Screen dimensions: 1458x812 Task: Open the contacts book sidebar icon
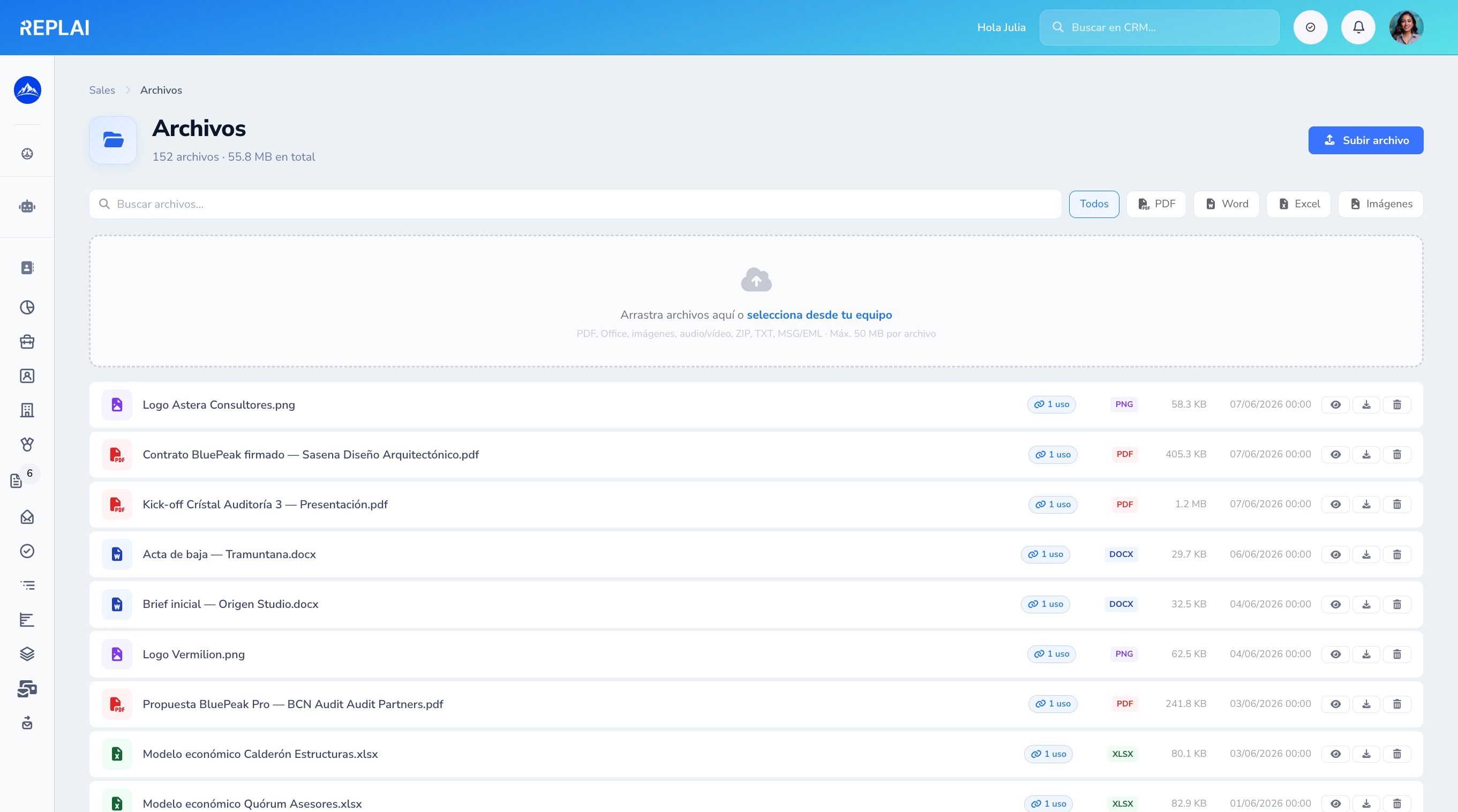27,268
